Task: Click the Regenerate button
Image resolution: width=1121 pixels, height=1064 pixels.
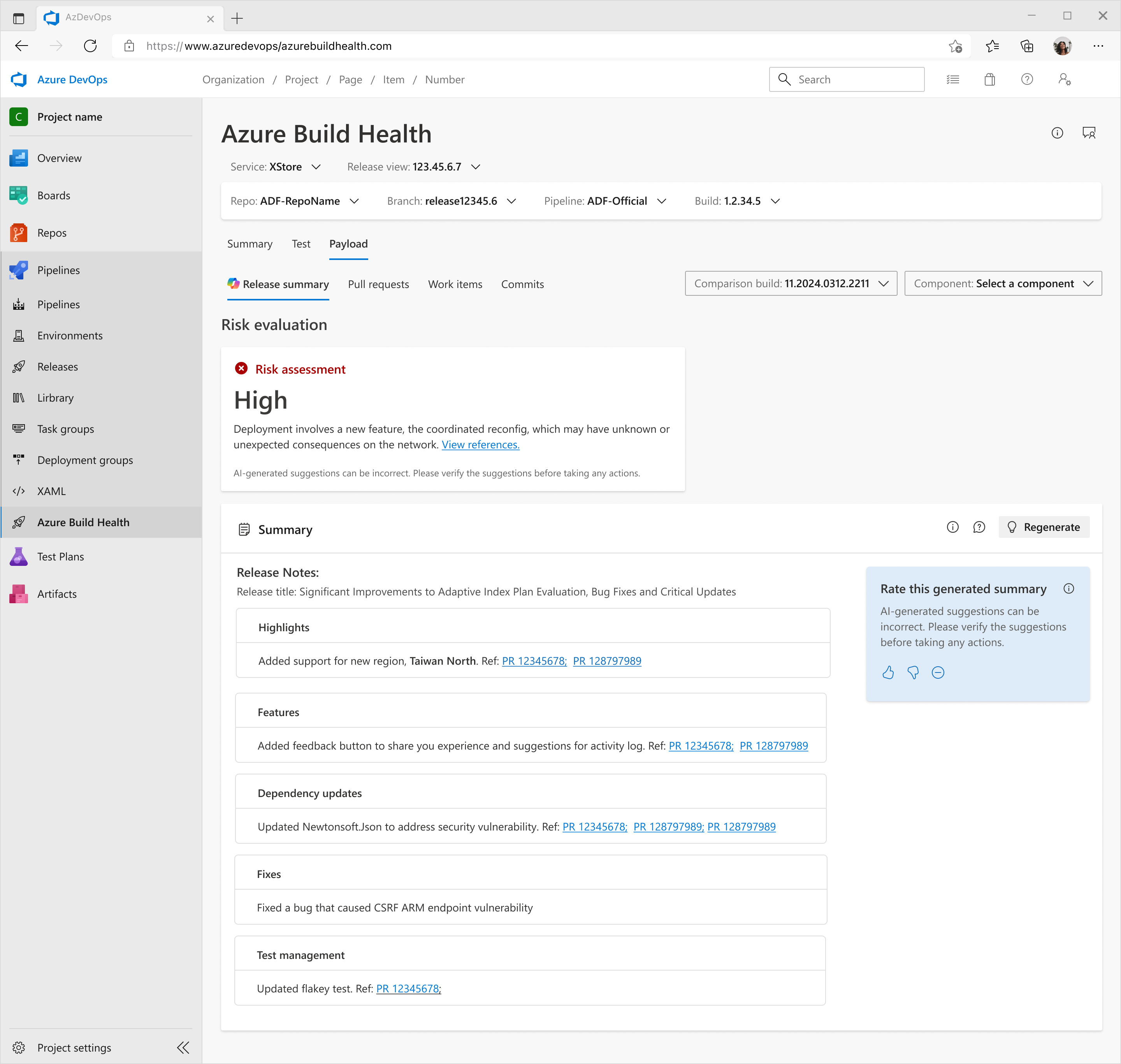Action: [1044, 527]
